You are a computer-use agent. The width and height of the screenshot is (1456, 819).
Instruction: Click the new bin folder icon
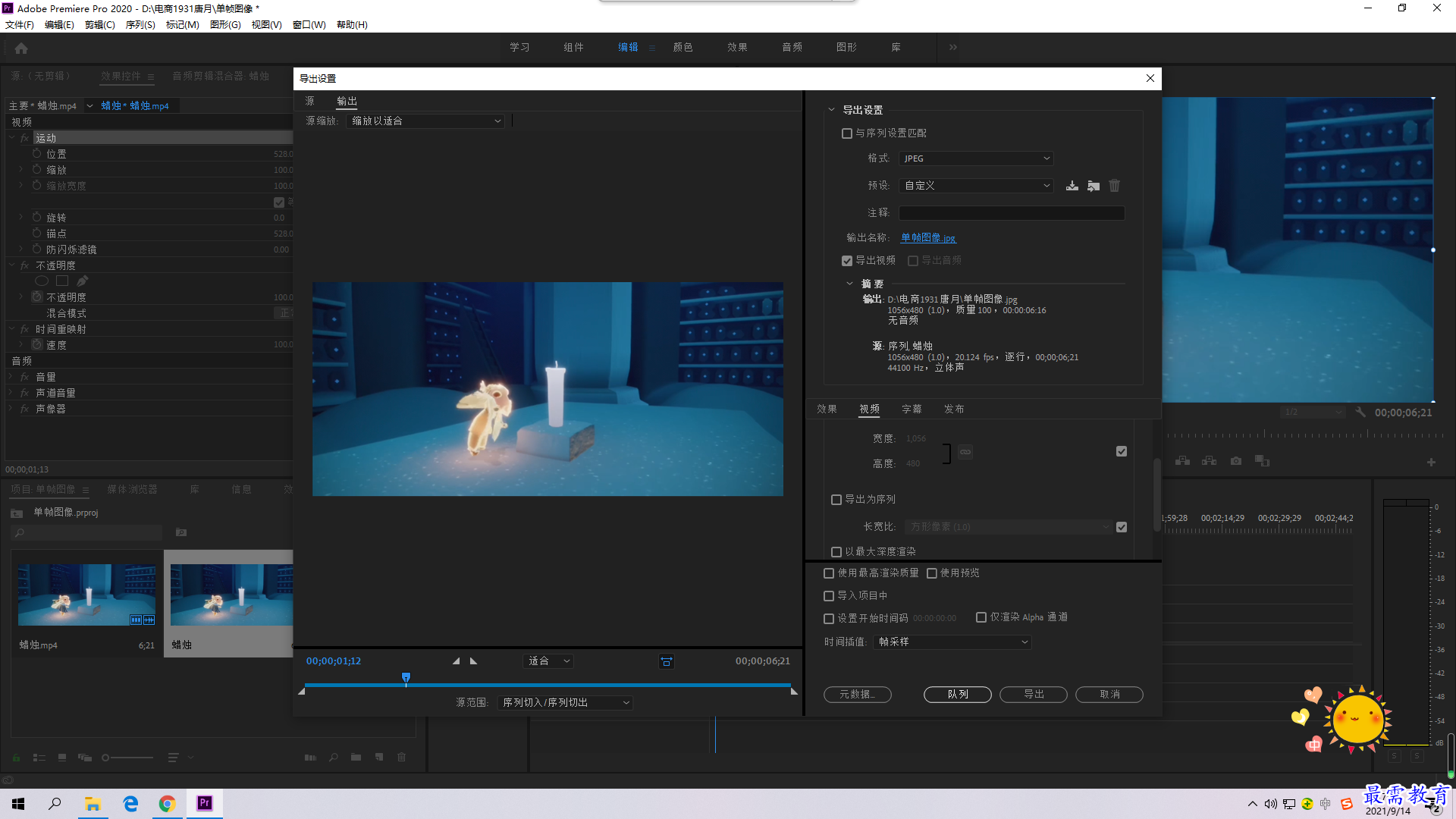click(x=356, y=757)
